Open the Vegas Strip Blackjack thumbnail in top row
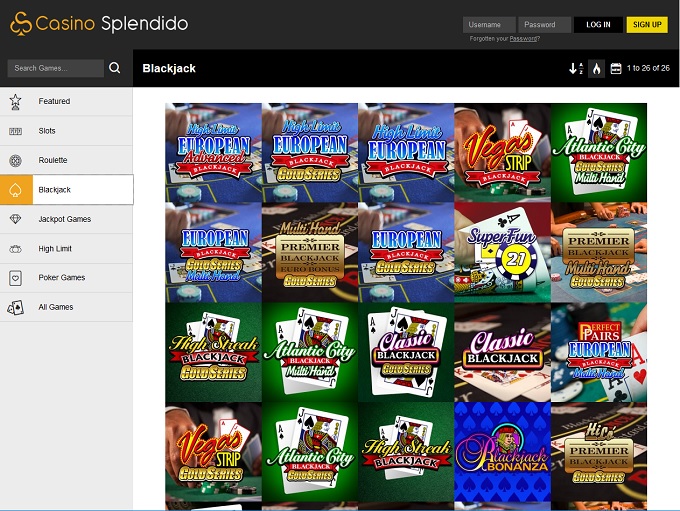The image size is (680, 511). [x=502, y=153]
